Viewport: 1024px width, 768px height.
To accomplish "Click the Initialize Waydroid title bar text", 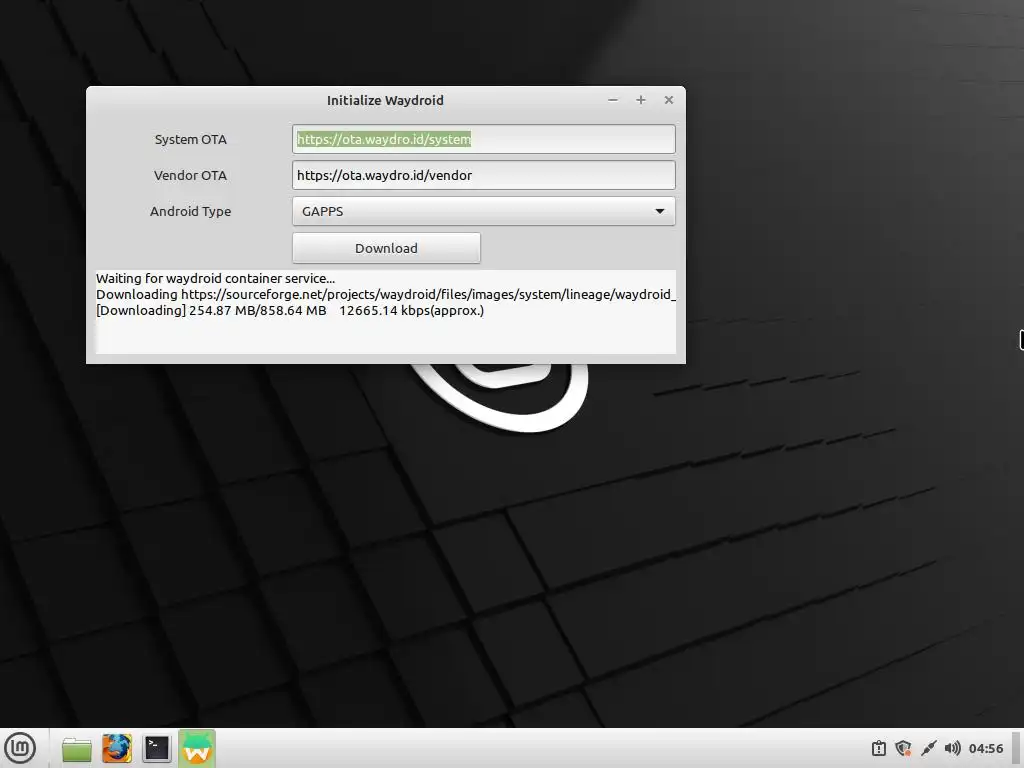I will point(385,101).
